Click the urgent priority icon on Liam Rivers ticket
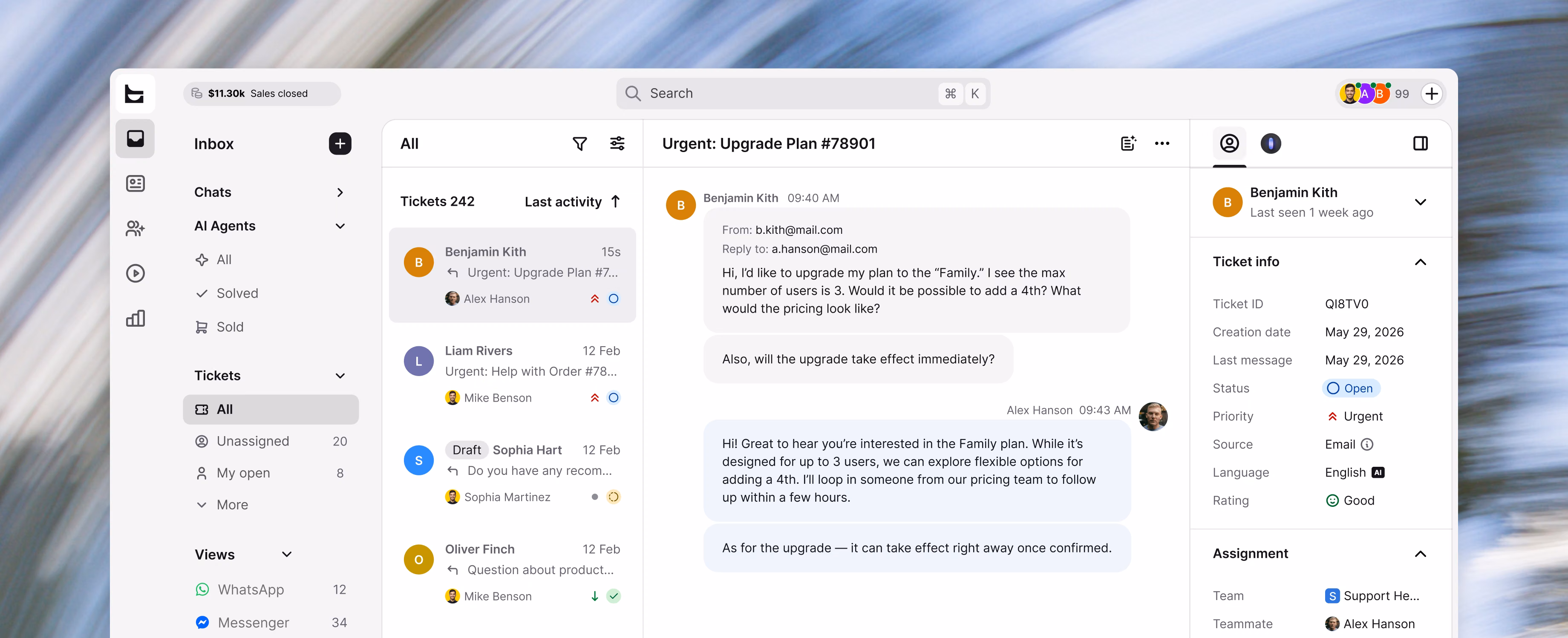The width and height of the screenshot is (1568, 638). [595, 398]
